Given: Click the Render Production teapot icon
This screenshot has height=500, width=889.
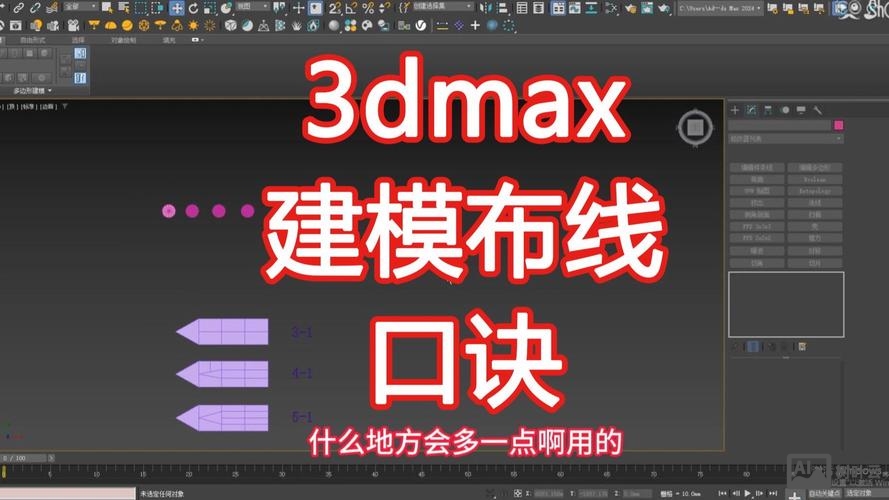Looking at the screenshot, I should point(664,7).
